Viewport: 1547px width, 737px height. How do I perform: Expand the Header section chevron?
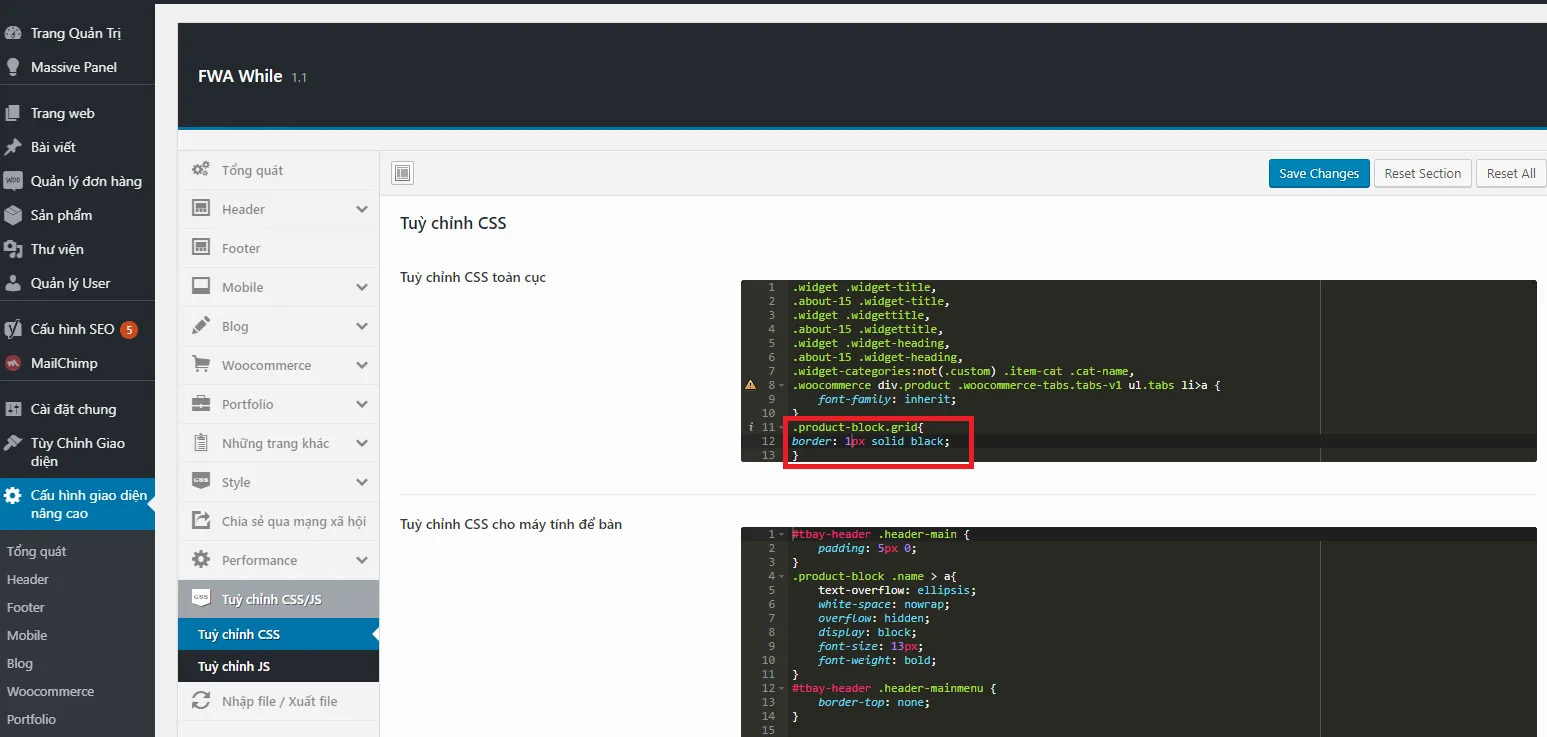361,209
